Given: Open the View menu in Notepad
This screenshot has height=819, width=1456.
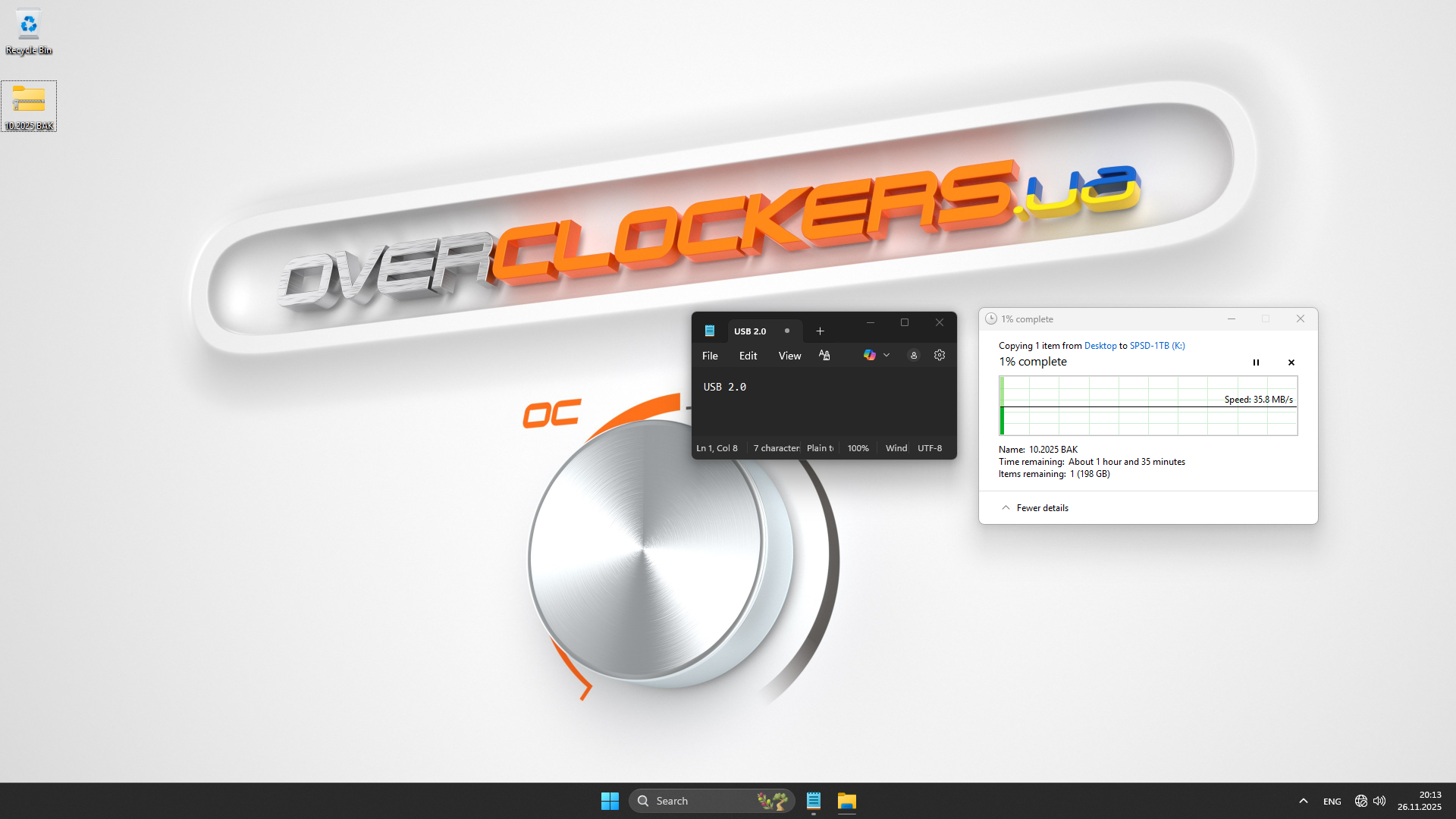Looking at the screenshot, I should [789, 356].
